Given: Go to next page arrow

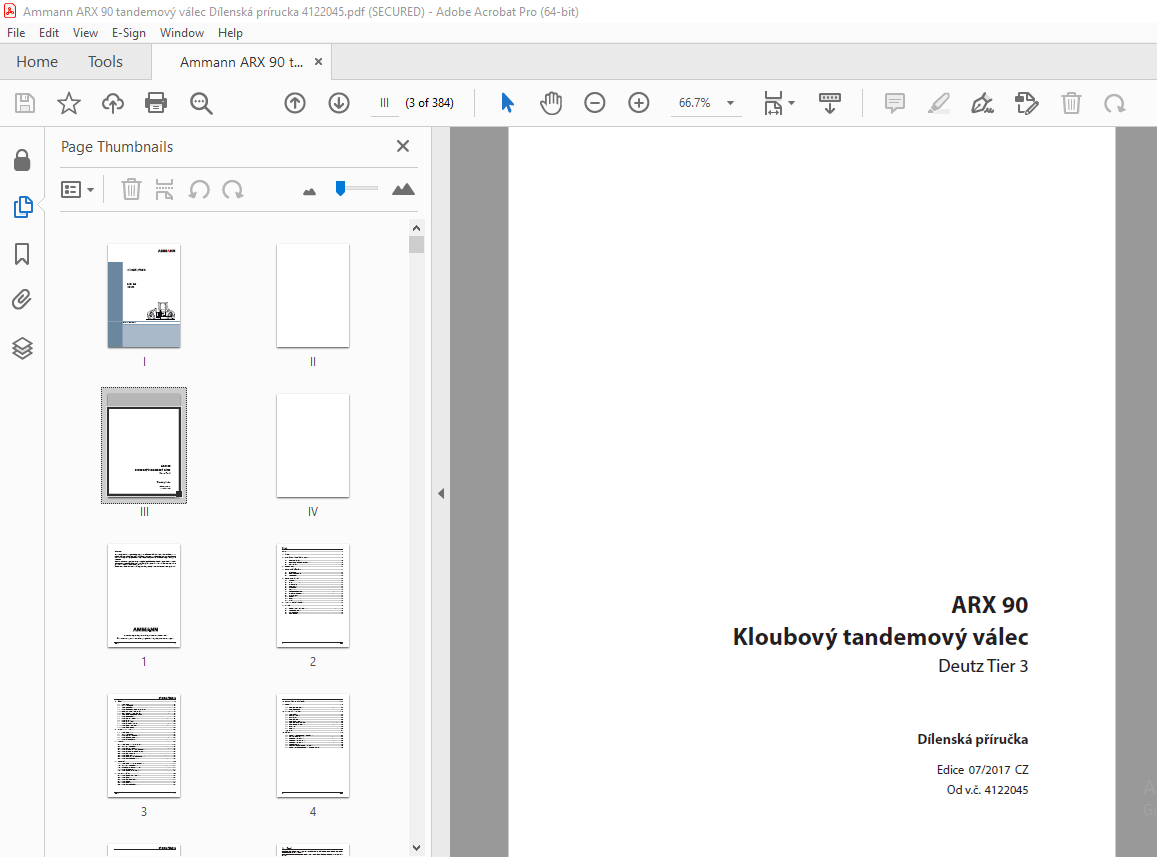Looking at the screenshot, I should (339, 103).
